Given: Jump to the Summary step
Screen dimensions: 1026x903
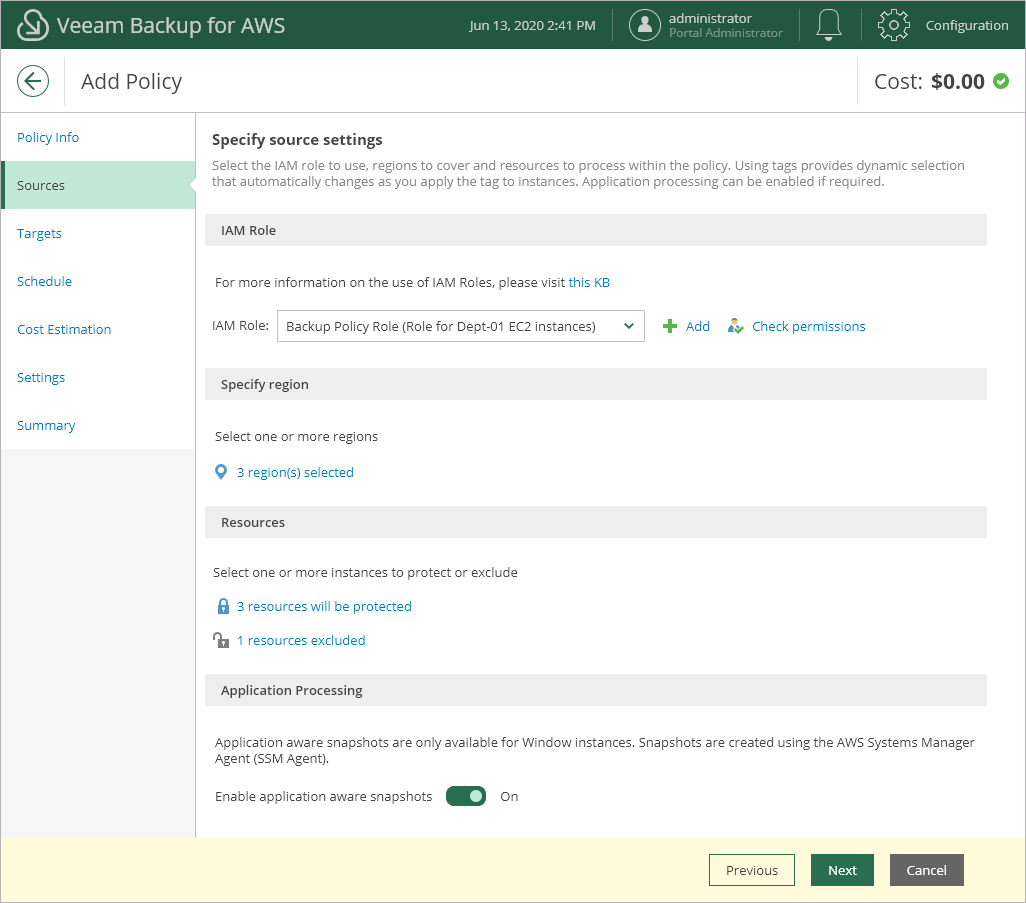Looking at the screenshot, I should pos(46,425).
